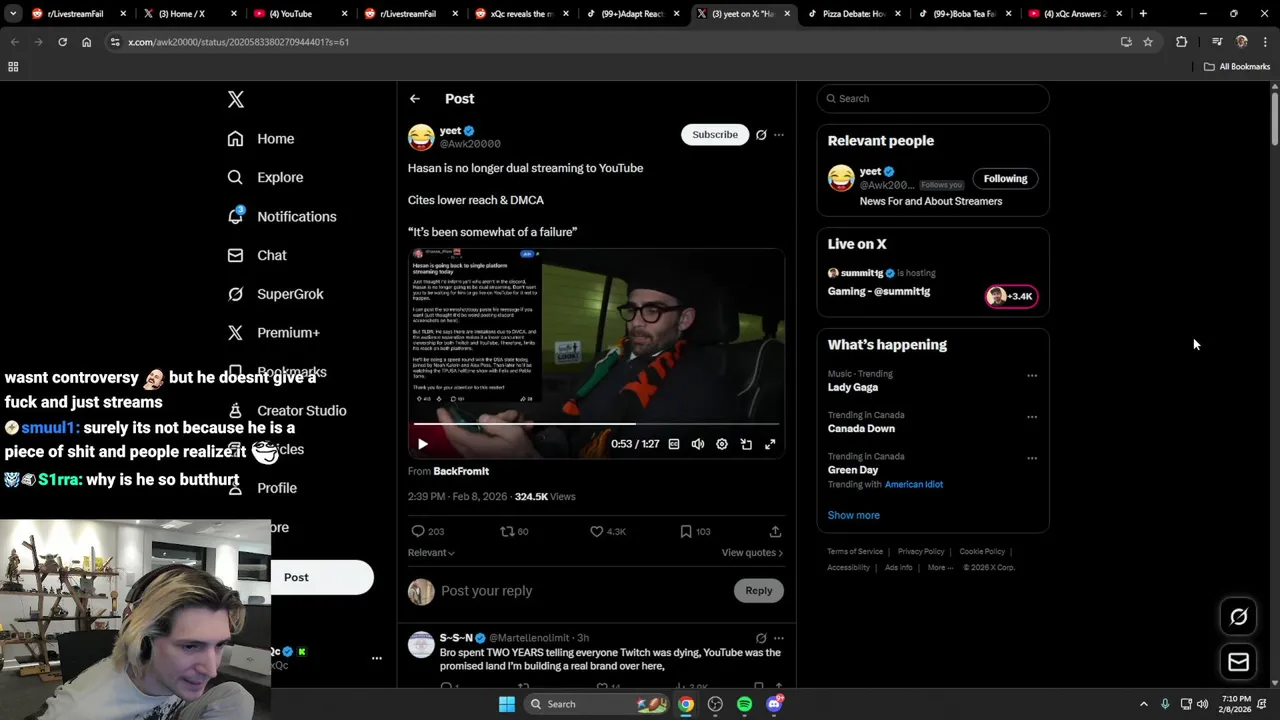
Task: Reload the current page
Action: (x=62, y=42)
